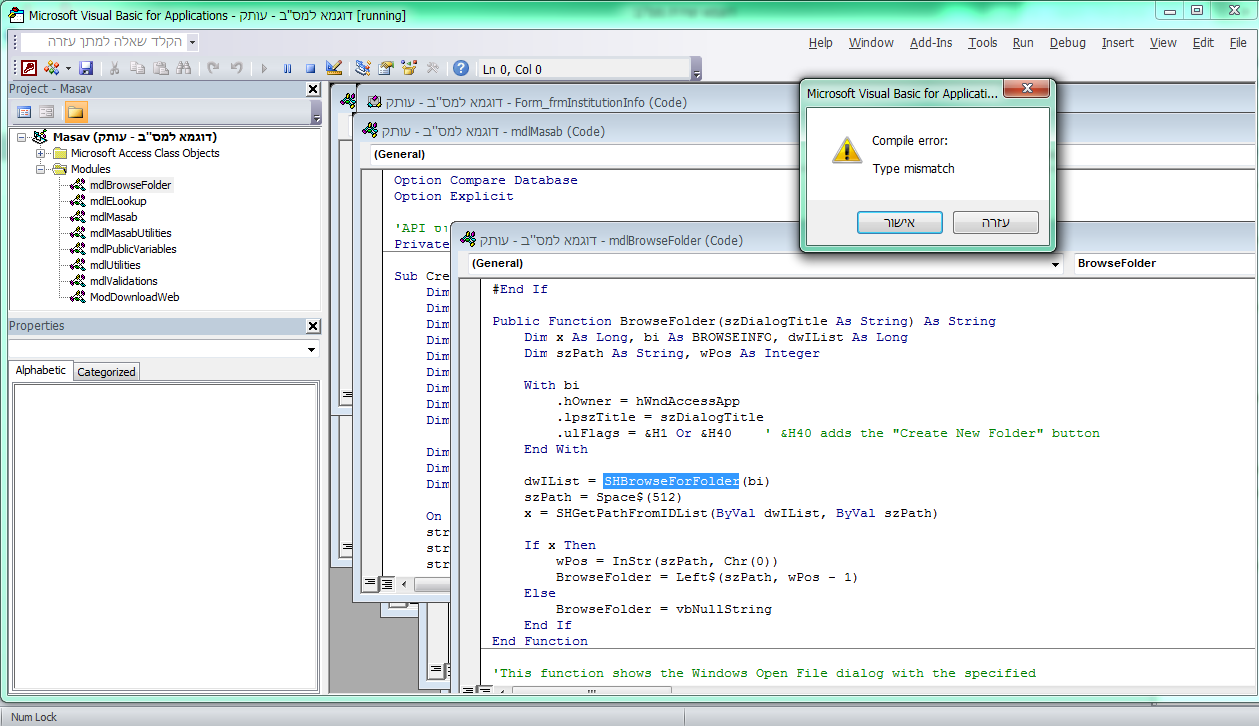This screenshot has width=1259, height=726.
Task: Open the Debug menu
Action: (1067, 43)
